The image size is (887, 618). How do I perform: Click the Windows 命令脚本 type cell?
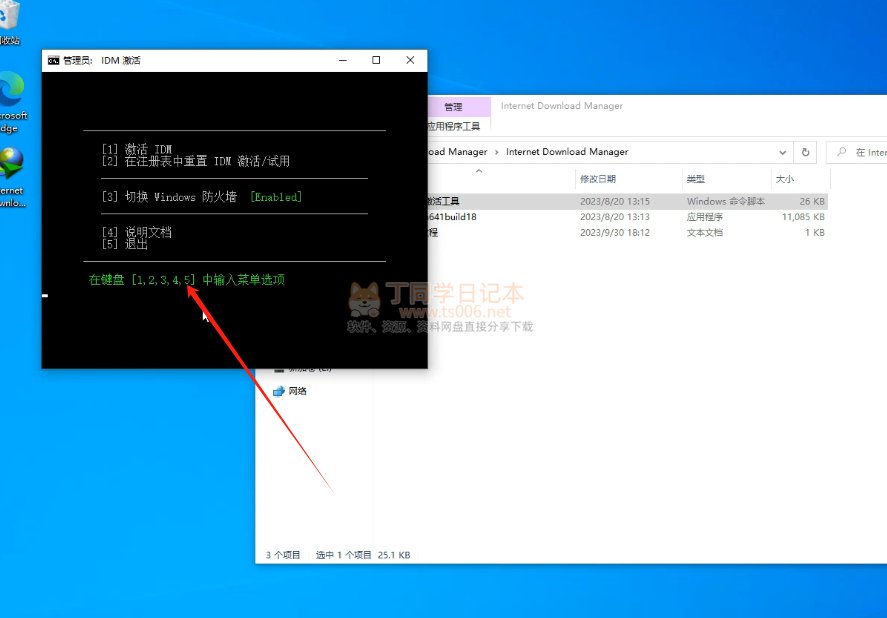[726, 201]
